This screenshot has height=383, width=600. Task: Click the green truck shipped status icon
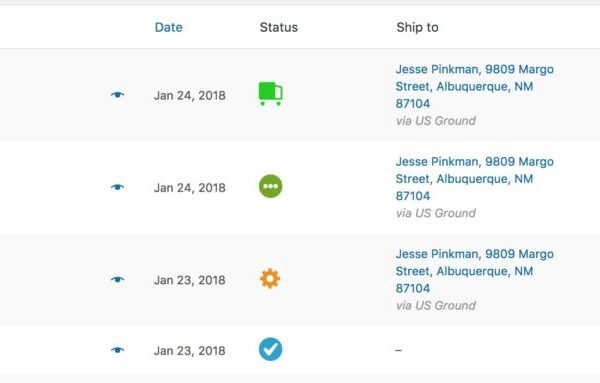[271, 94]
